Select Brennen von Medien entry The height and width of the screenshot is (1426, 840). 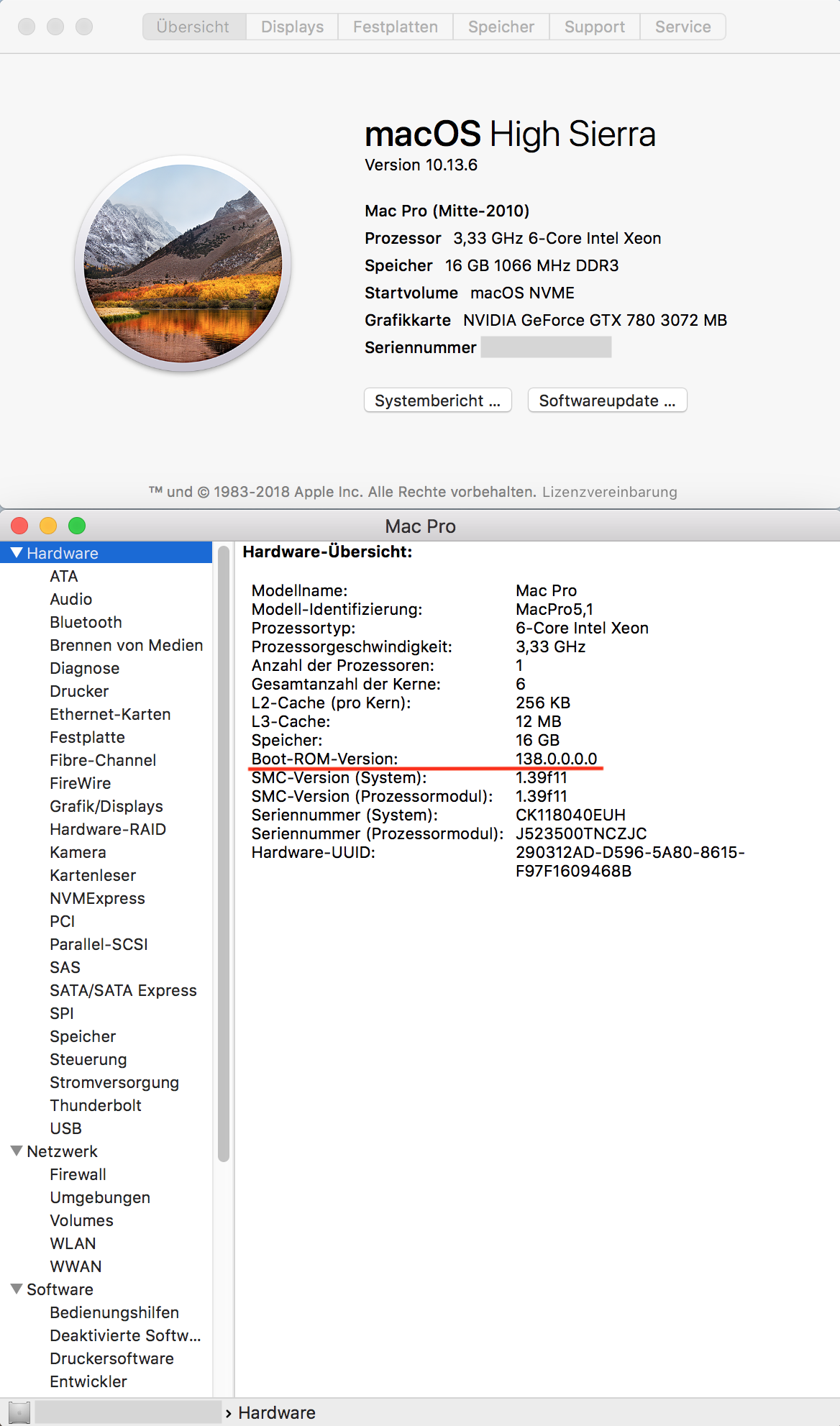pyautogui.click(x=127, y=645)
